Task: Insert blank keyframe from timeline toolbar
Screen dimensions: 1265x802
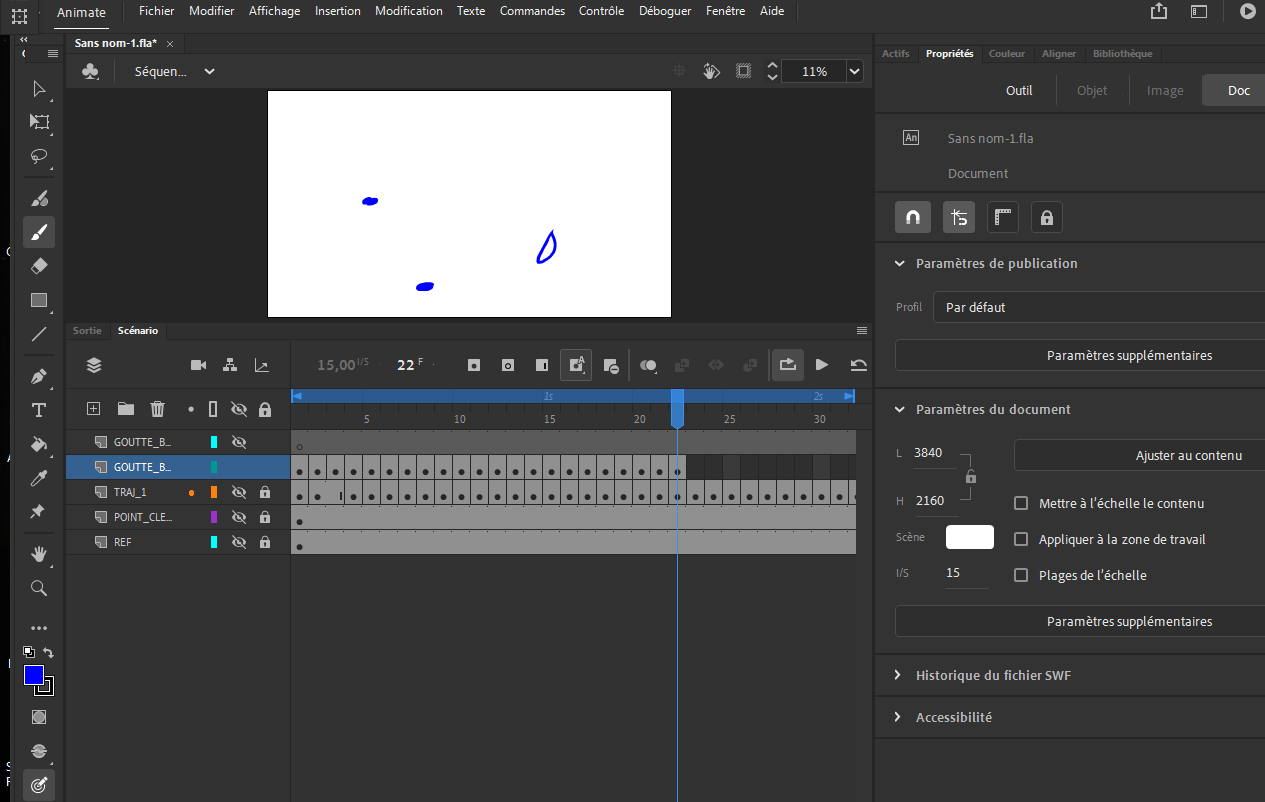Action: (x=508, y=365)
